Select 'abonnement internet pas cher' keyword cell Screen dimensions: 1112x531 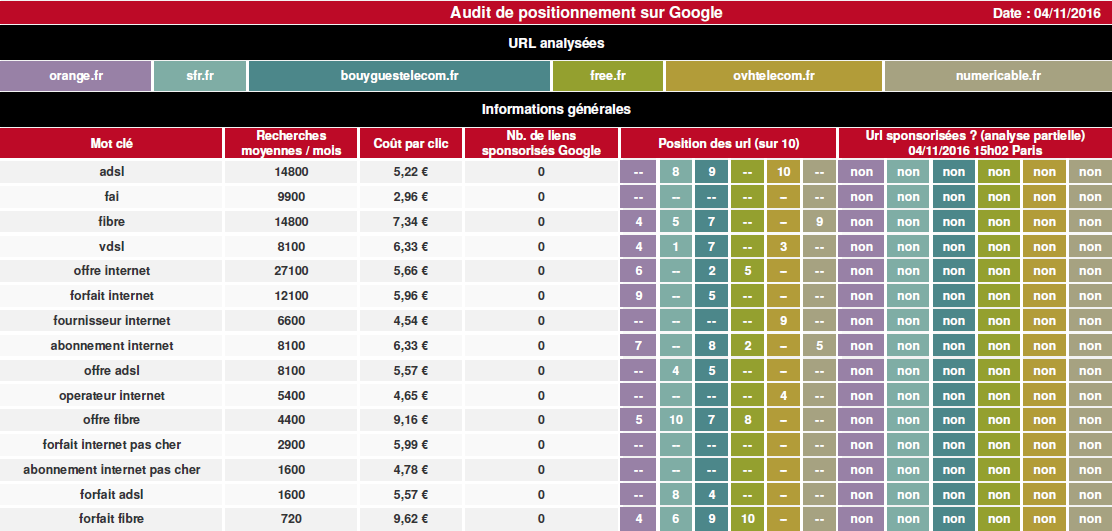pos(111,469)
